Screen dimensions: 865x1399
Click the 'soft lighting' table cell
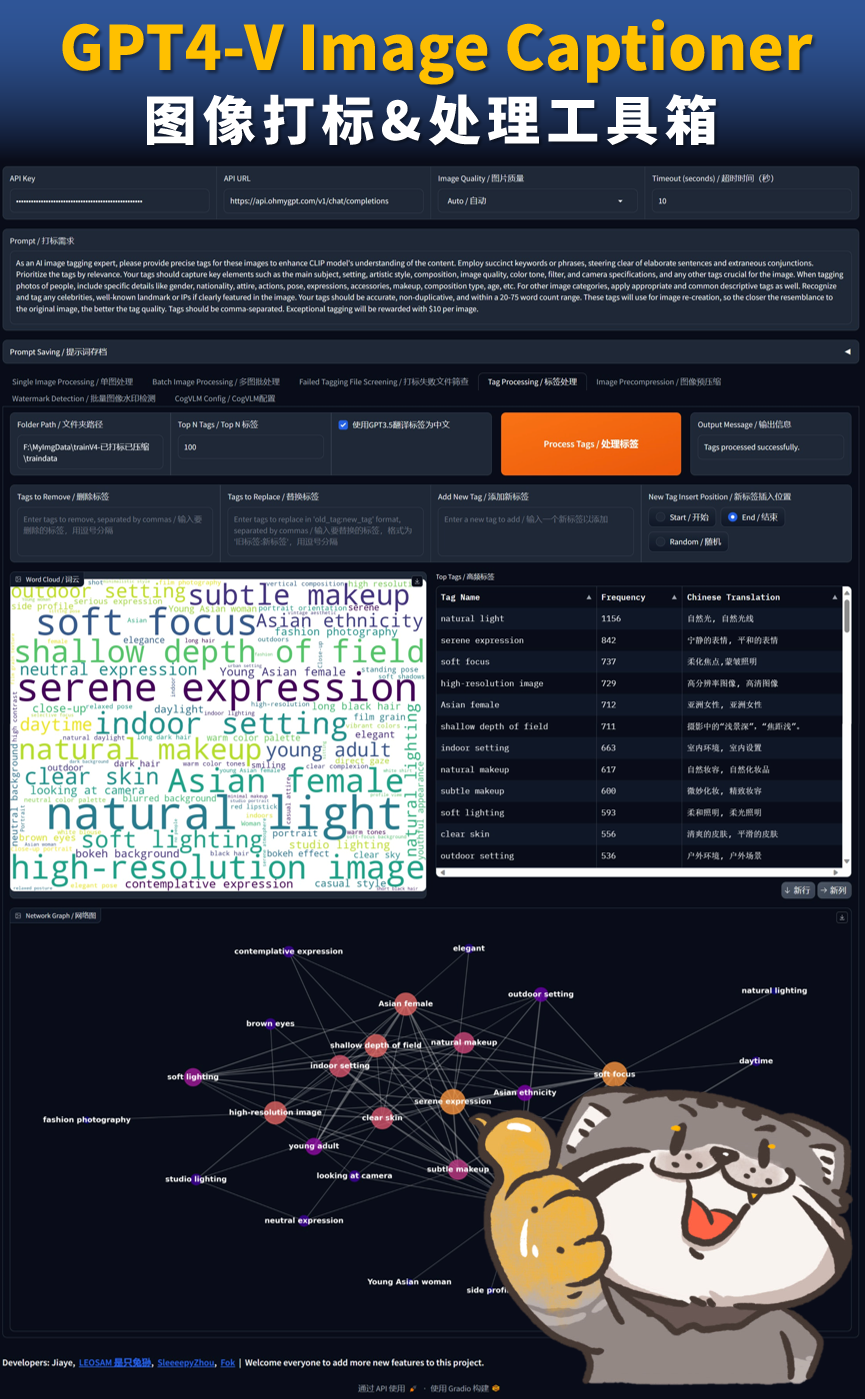515,813
